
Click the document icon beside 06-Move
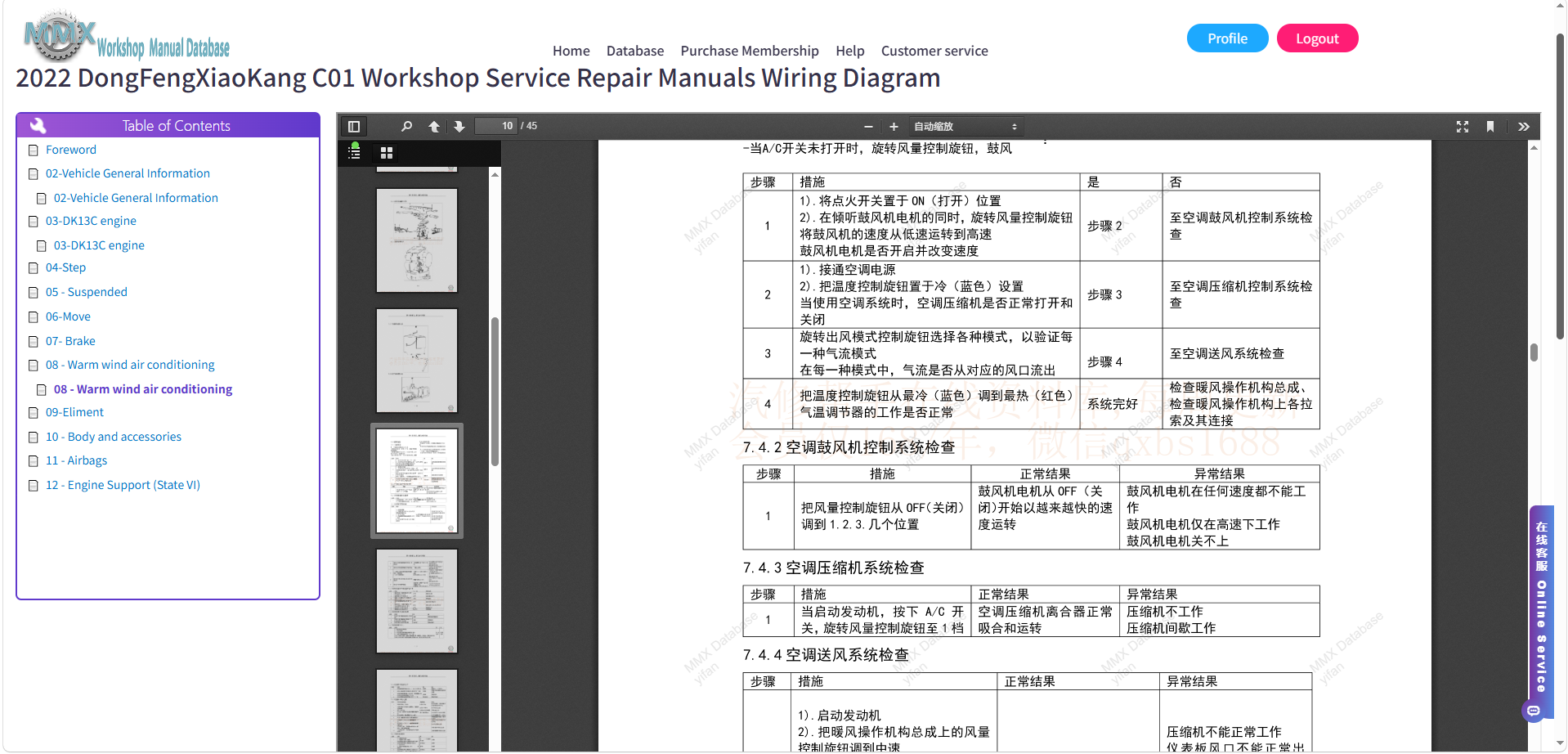pyautogui.click(x=34, y=317)
